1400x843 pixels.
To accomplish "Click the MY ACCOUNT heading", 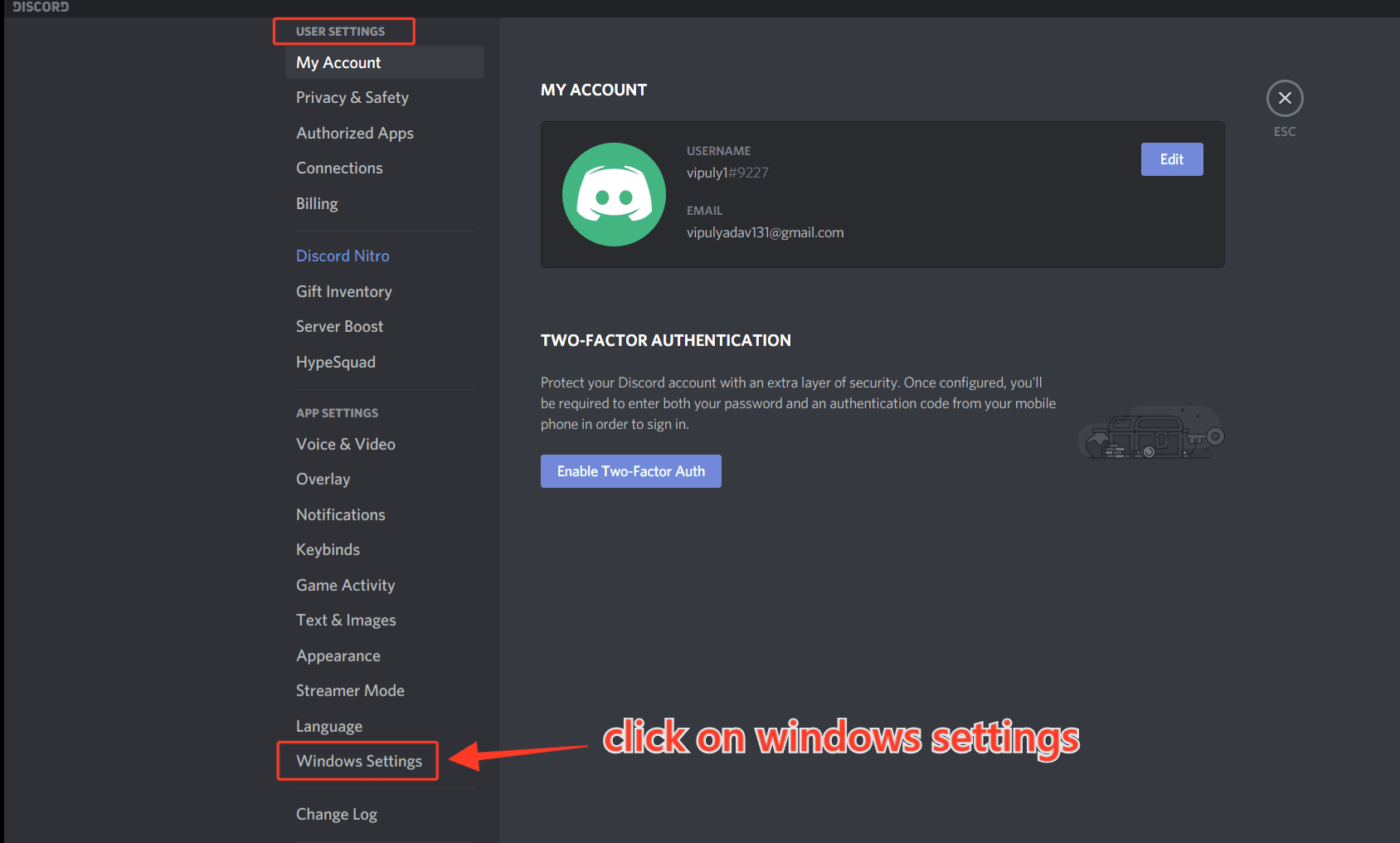I will tap(594, 90).
